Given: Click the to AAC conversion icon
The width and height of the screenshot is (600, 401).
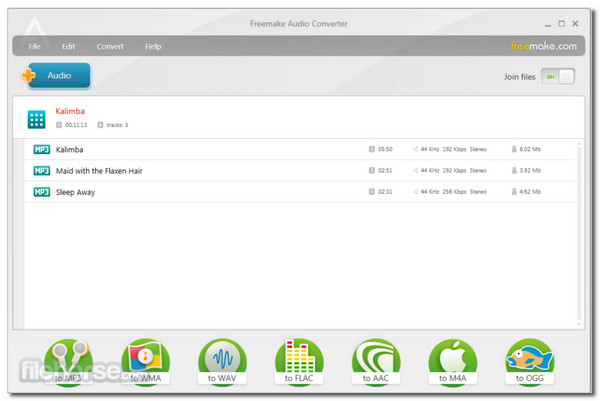Looking at the screenshot, I should [x=376, y=362].
